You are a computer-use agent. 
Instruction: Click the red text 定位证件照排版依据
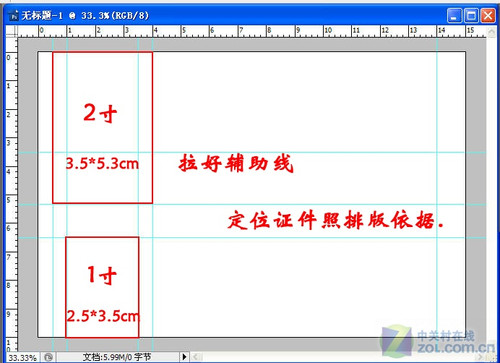point(336,220)
